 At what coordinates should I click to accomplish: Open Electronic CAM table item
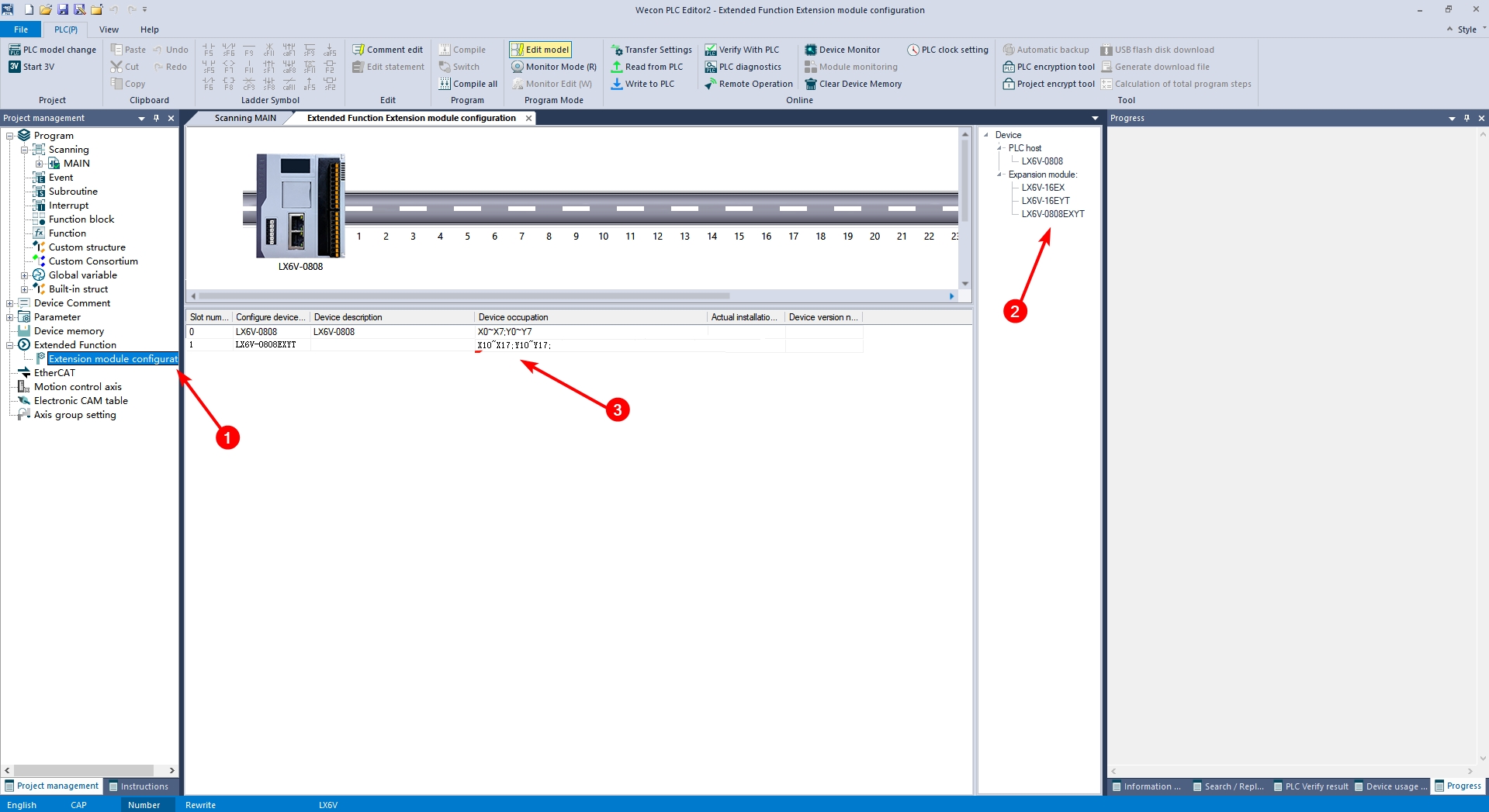pyautogui.click(x=81, y=401)
